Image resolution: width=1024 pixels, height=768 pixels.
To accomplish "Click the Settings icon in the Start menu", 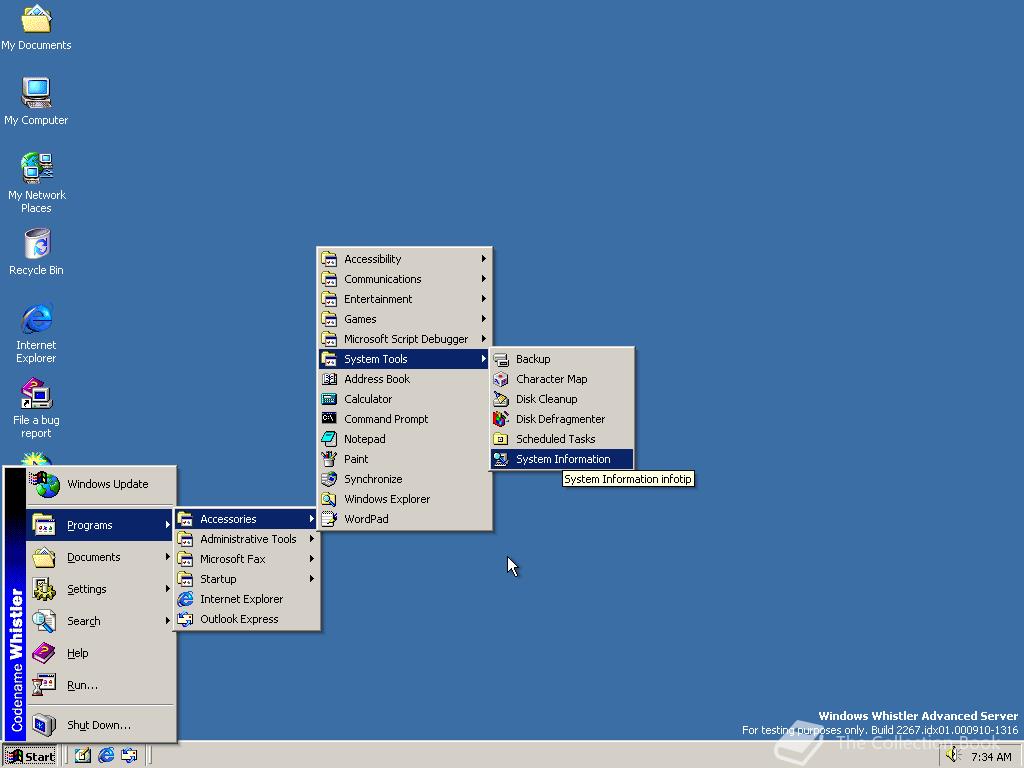I will 44,589.
